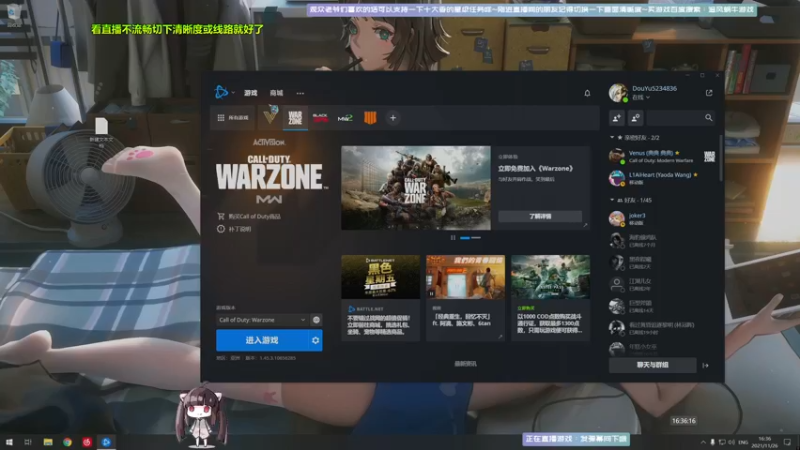Open the 1000 COD points news card
This screenshot has height=450, width=800.
pos(551,297)
